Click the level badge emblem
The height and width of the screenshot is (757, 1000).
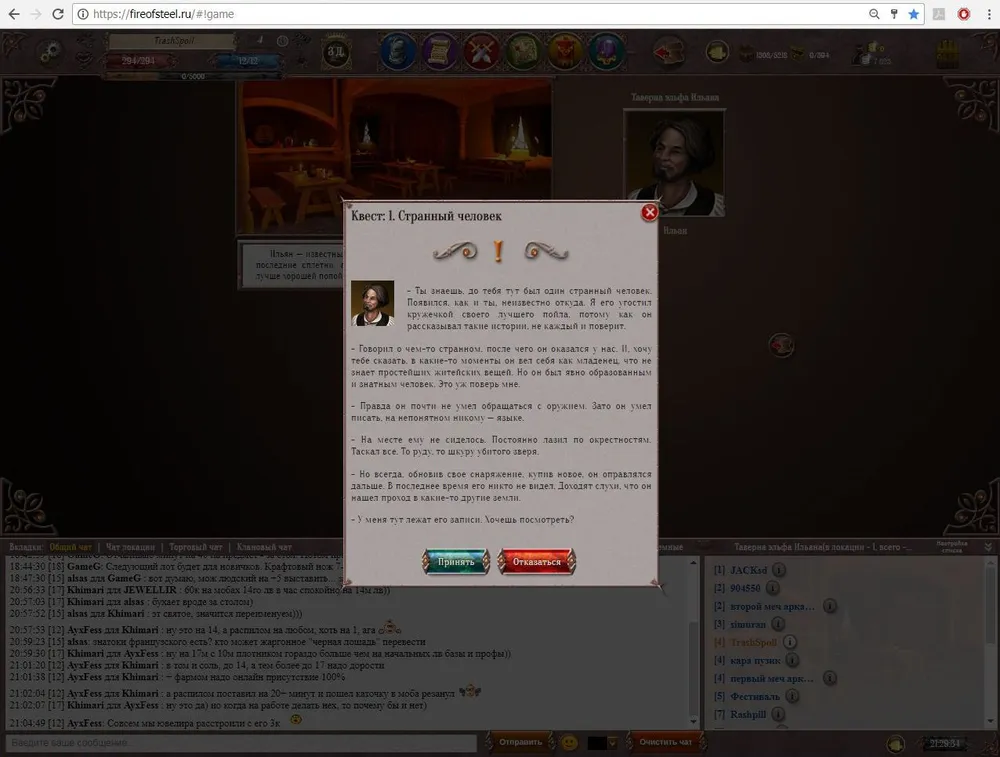pyautogui.click(x=336, y=52)
